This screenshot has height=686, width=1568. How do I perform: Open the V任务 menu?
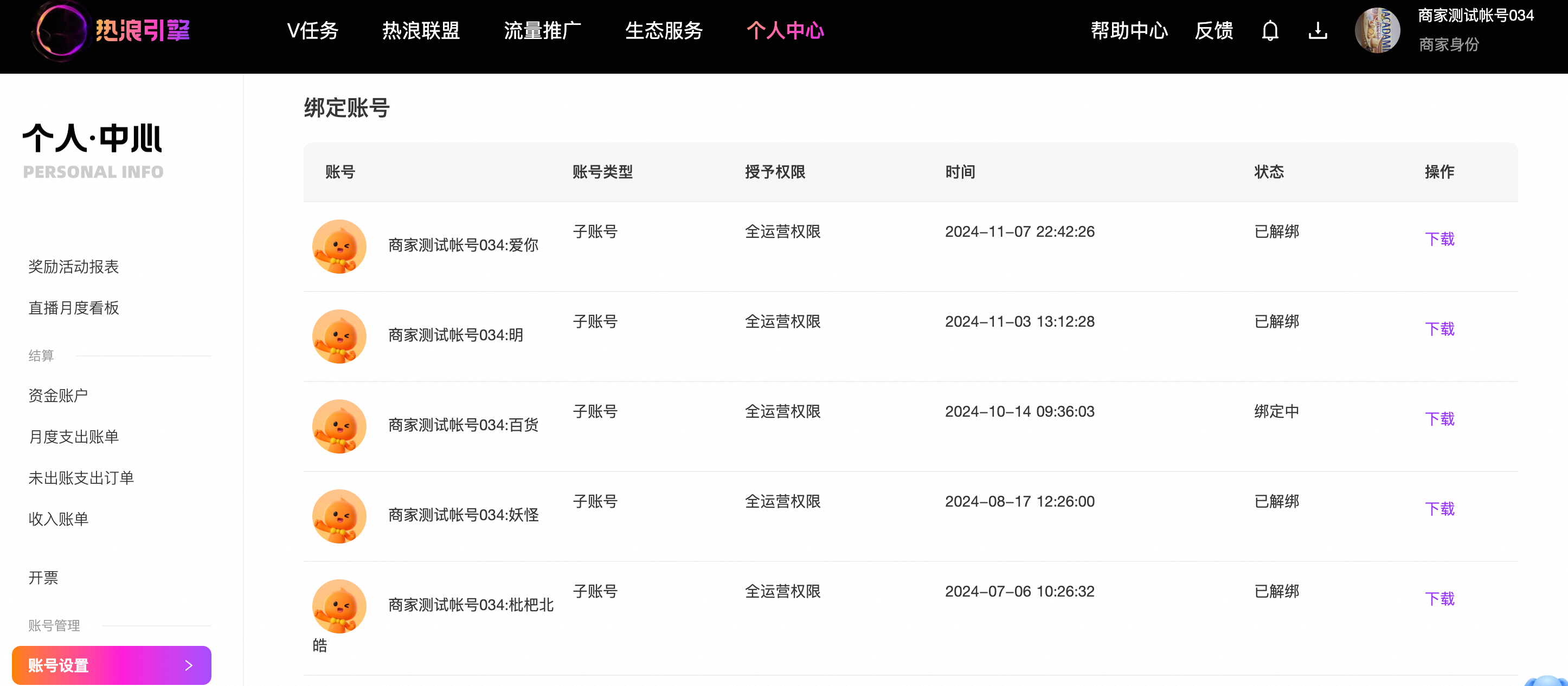coord(313,30)
